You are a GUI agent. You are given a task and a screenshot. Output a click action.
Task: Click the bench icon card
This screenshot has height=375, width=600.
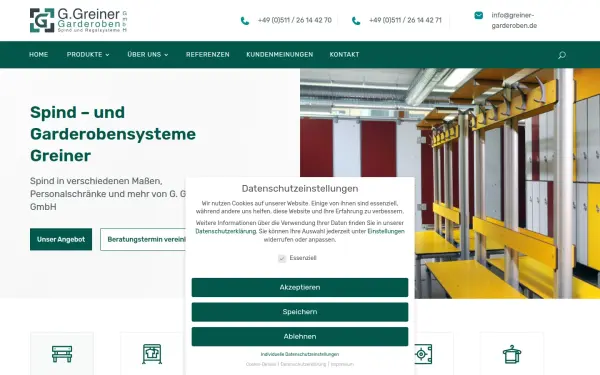[62, 354]
